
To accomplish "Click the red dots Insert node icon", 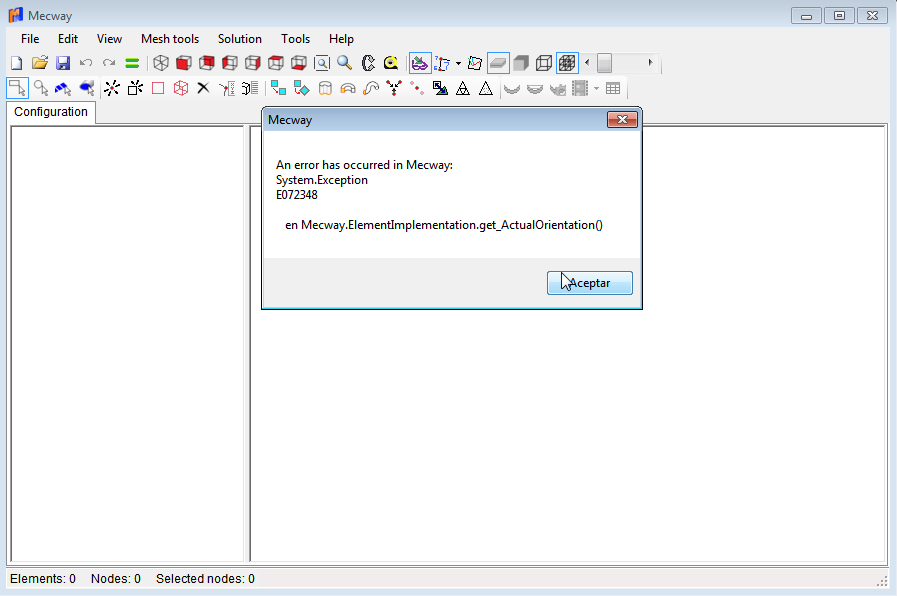I will pos(417,88).
